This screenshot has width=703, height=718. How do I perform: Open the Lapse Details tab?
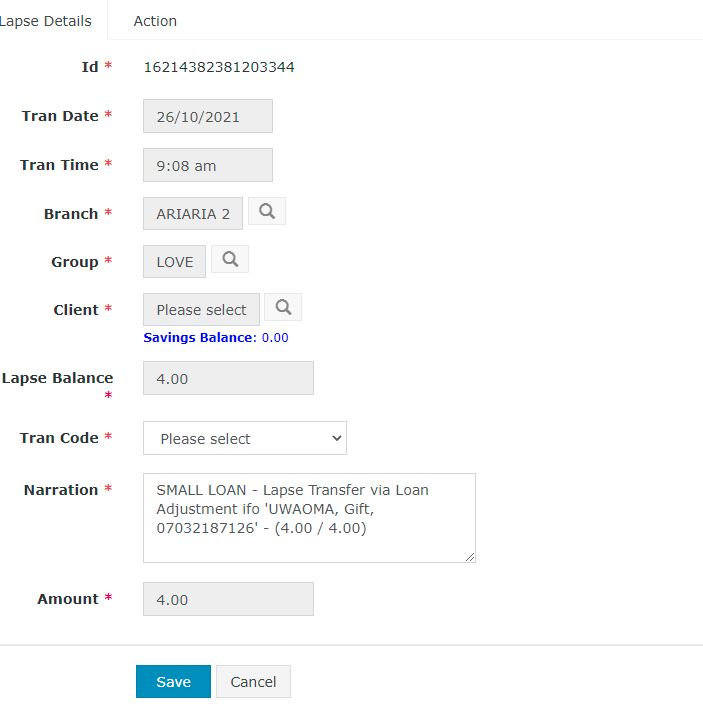point(46,21)
